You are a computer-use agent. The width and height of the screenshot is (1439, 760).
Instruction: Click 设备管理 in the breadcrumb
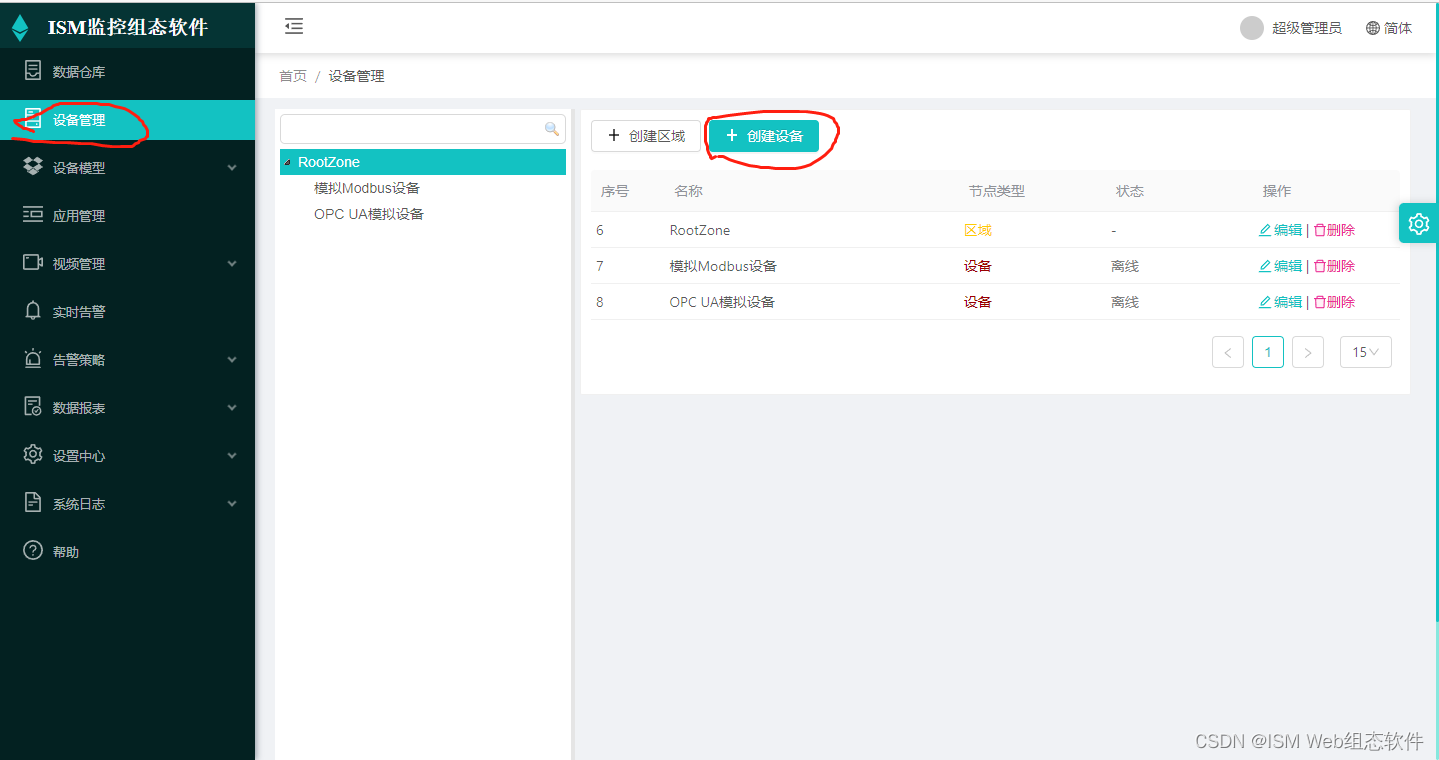point(356,76)
